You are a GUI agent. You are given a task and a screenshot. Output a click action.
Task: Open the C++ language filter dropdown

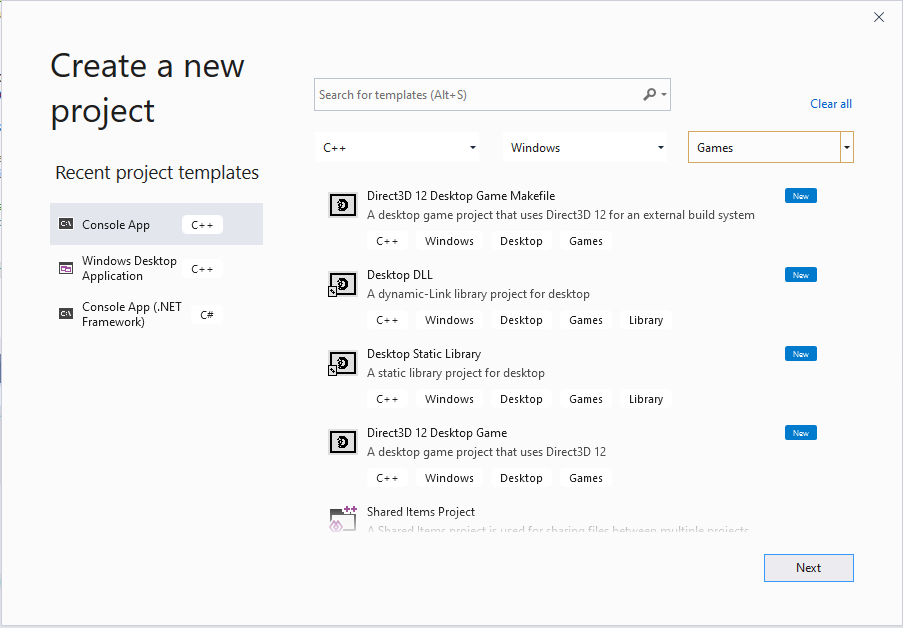pyautogui.click(x=397, y=147)
